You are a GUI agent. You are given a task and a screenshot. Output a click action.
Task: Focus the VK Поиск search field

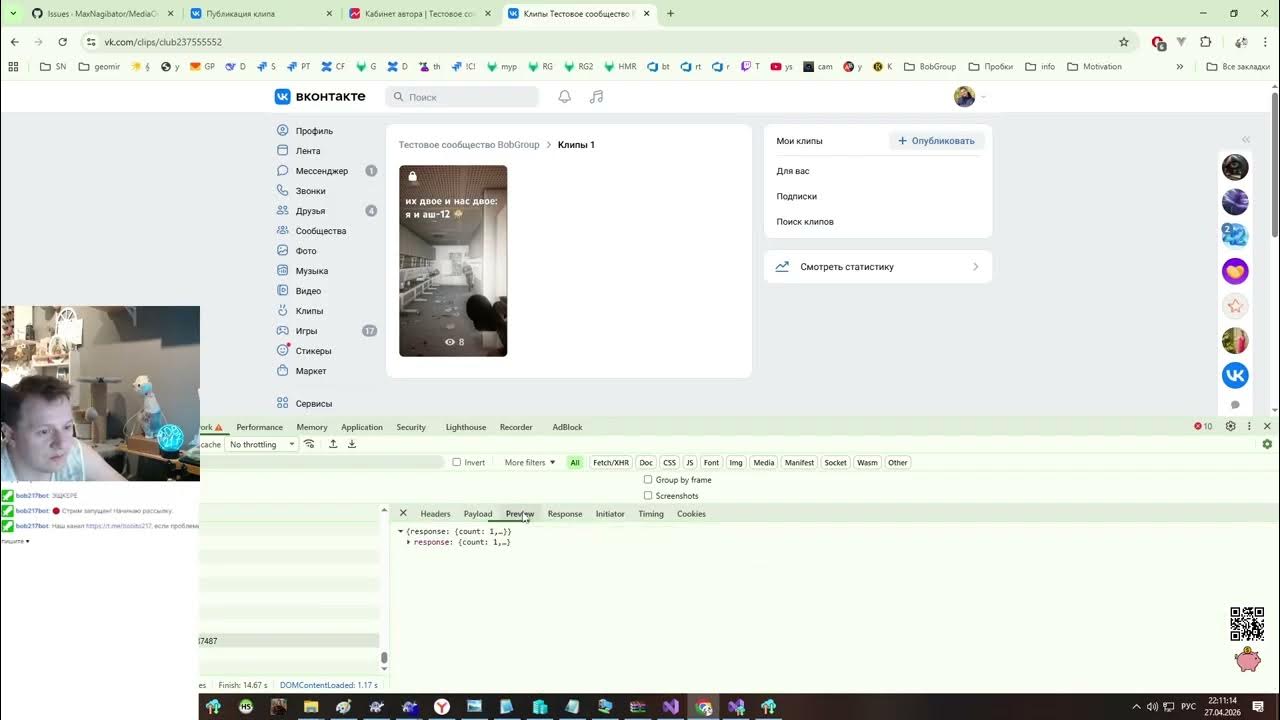click(462, 97)
